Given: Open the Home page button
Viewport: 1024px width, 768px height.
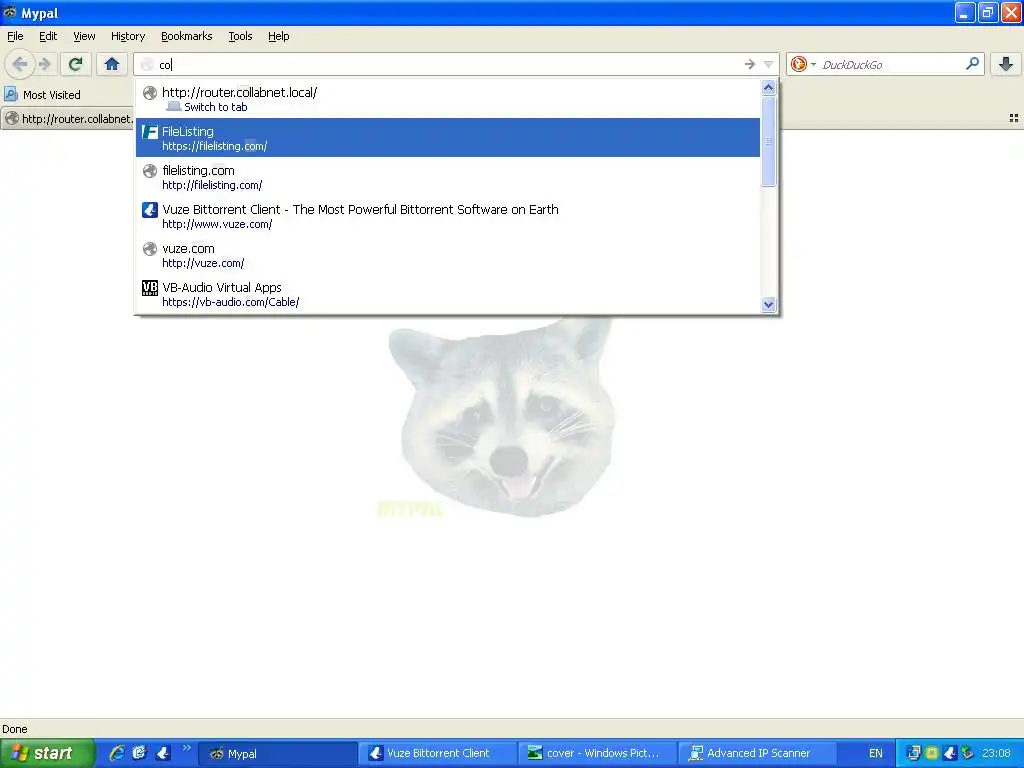Looking at the screenshot, I should click(112, 64).
